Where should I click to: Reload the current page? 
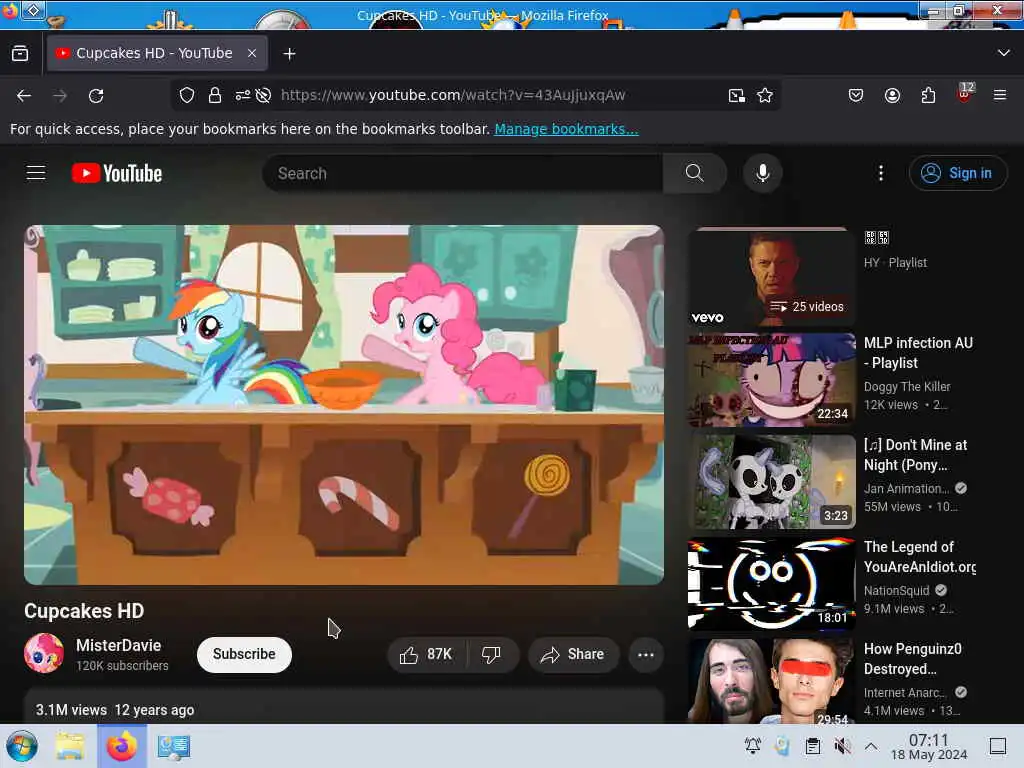click(96, 96)
